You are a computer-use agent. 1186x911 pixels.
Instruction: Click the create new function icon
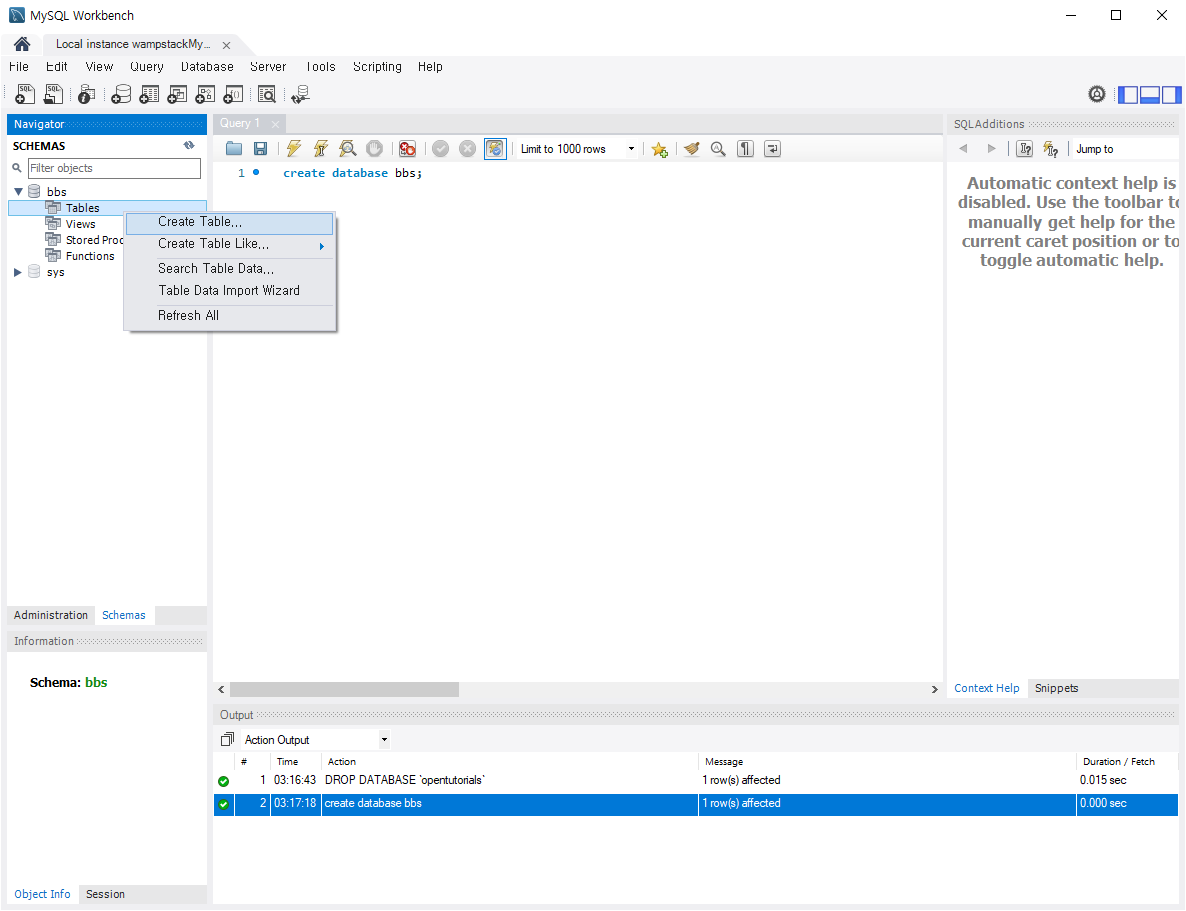pos(233,94)
